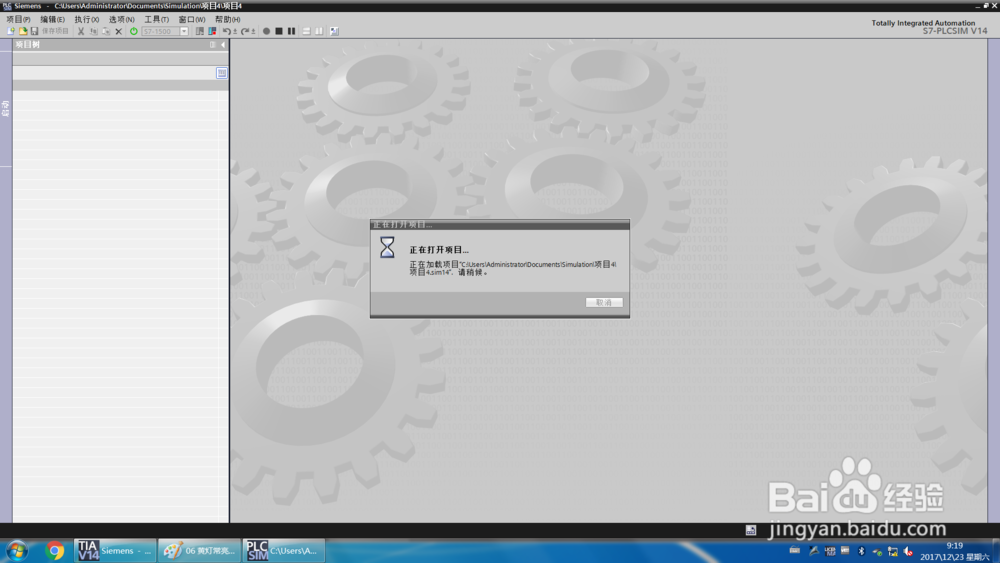Click 取消 to cancel project loading
This screenshot has width=1000, height=563.
(x=604, y=302)
